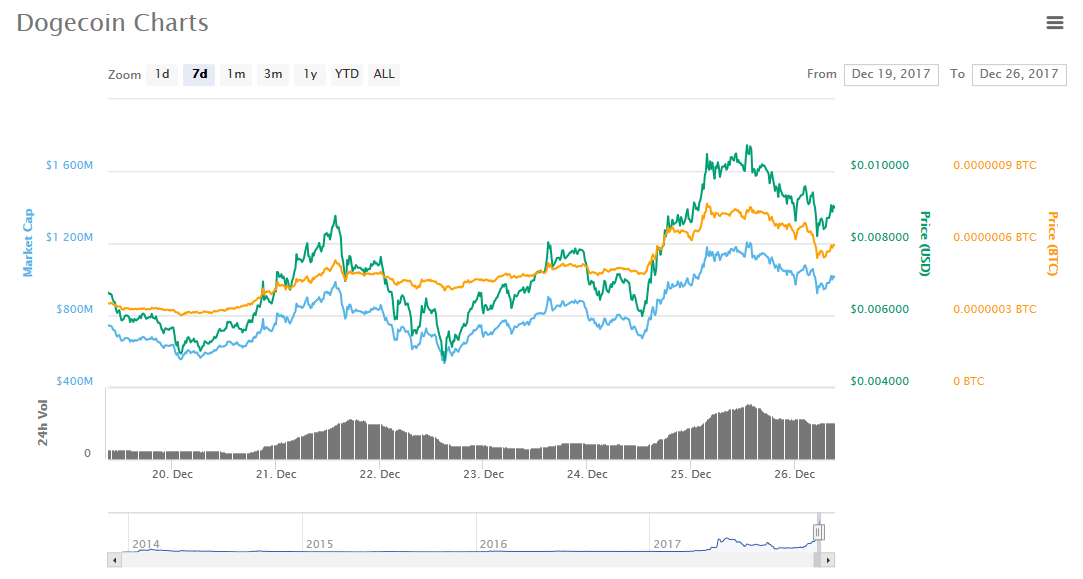Click the 24h Vol axis title

click(43, 422)
